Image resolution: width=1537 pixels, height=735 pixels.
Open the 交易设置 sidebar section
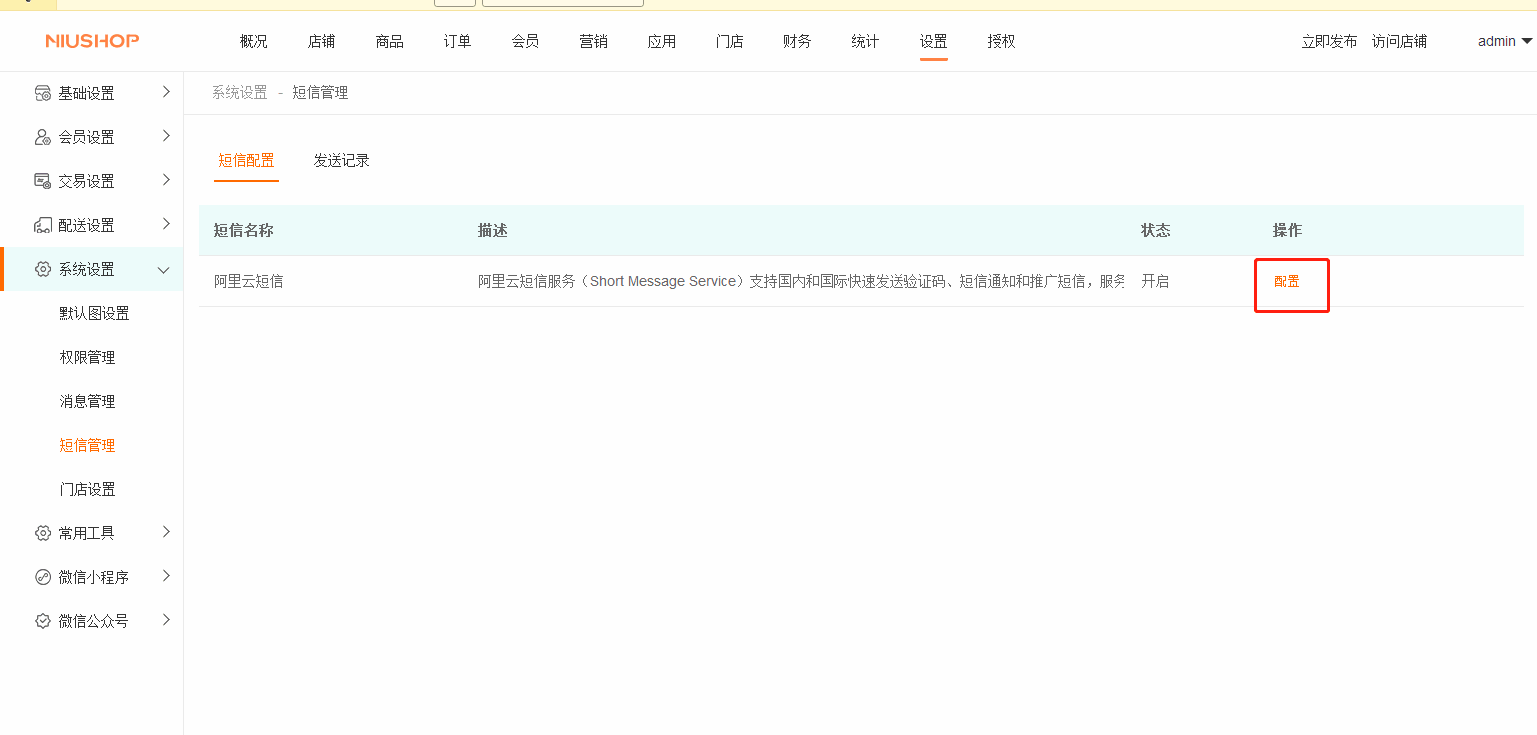[92, 181]
